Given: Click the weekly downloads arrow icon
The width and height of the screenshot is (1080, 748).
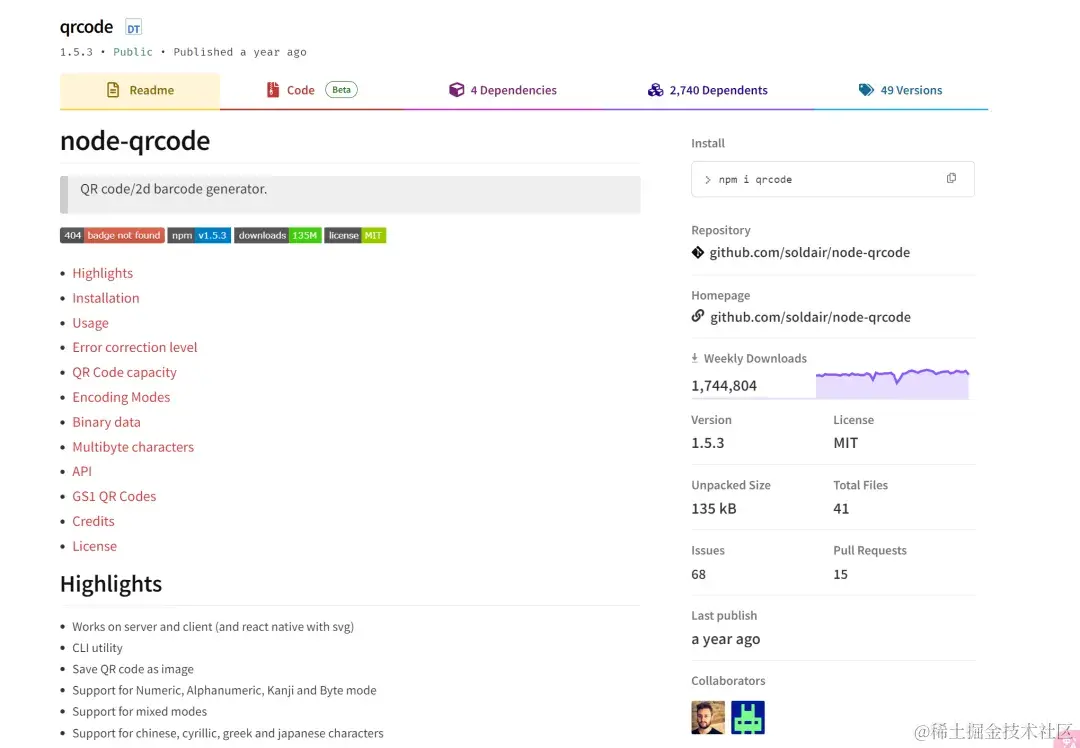Looking at the screenshot, I should (x=694, y=358).
